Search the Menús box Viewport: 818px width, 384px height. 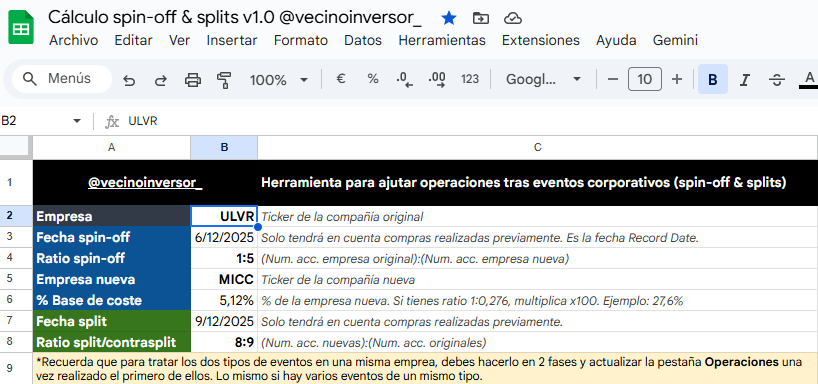[62, 79]
